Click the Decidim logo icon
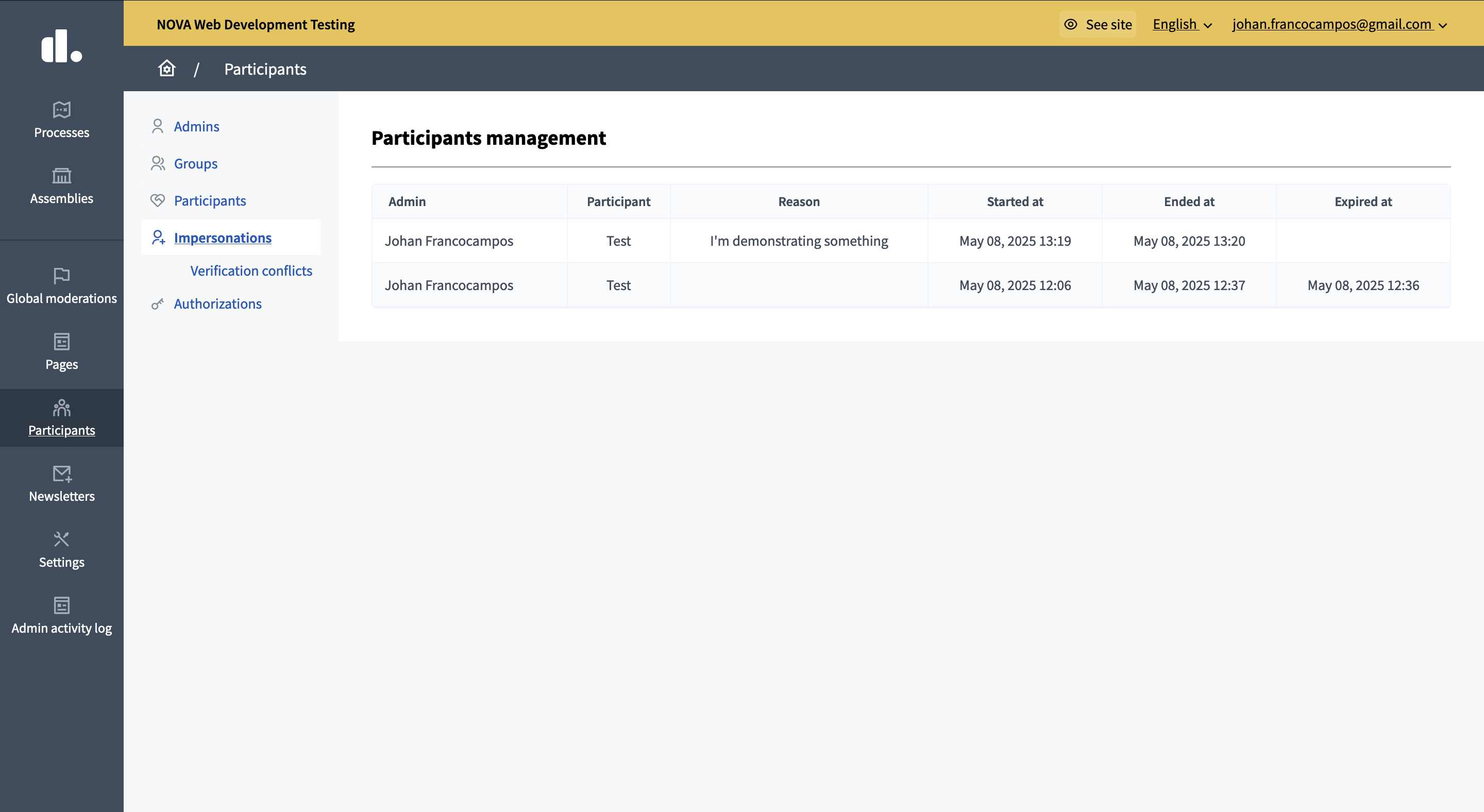Image resolution: width=1484 pixels, height=812 pixels. tap(62, 46)
